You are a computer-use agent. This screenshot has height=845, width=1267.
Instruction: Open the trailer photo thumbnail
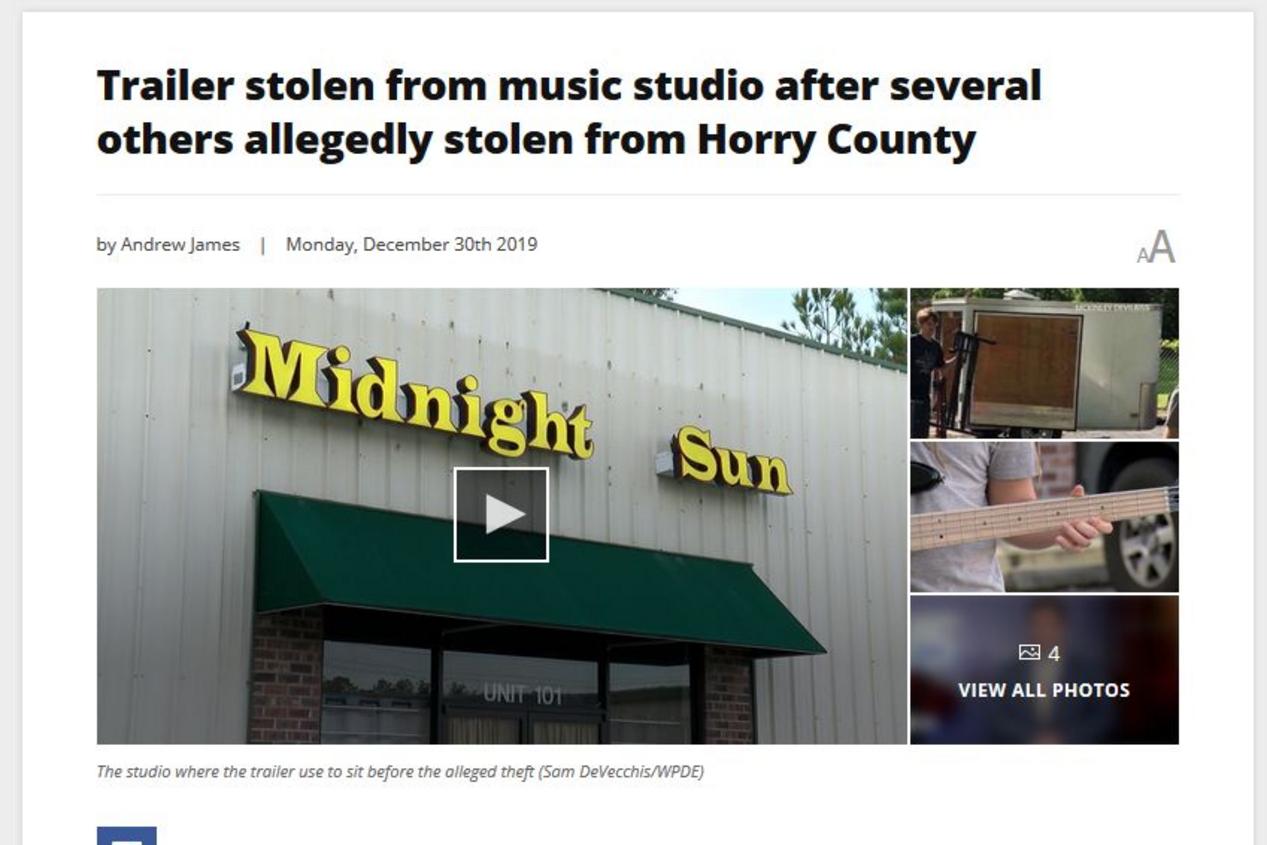tap(1044, 363)
